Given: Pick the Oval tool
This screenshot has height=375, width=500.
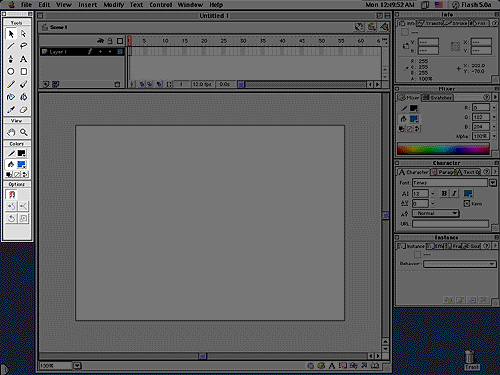Looking at the screenshot, I should pos(11,72).
